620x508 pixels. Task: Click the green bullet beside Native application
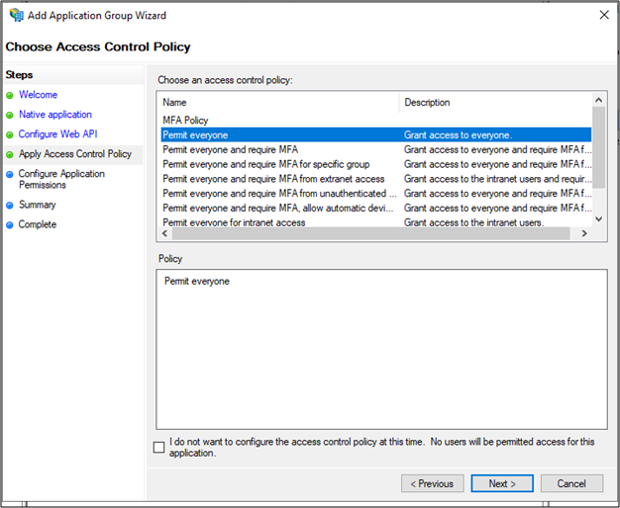[x=10, y=115]
